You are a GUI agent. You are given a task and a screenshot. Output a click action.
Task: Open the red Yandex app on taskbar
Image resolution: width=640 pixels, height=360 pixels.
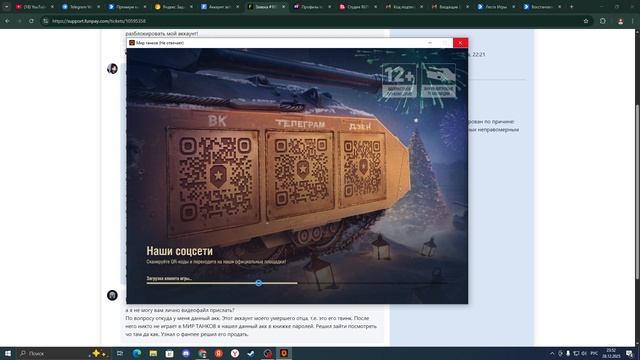(219, 353)
